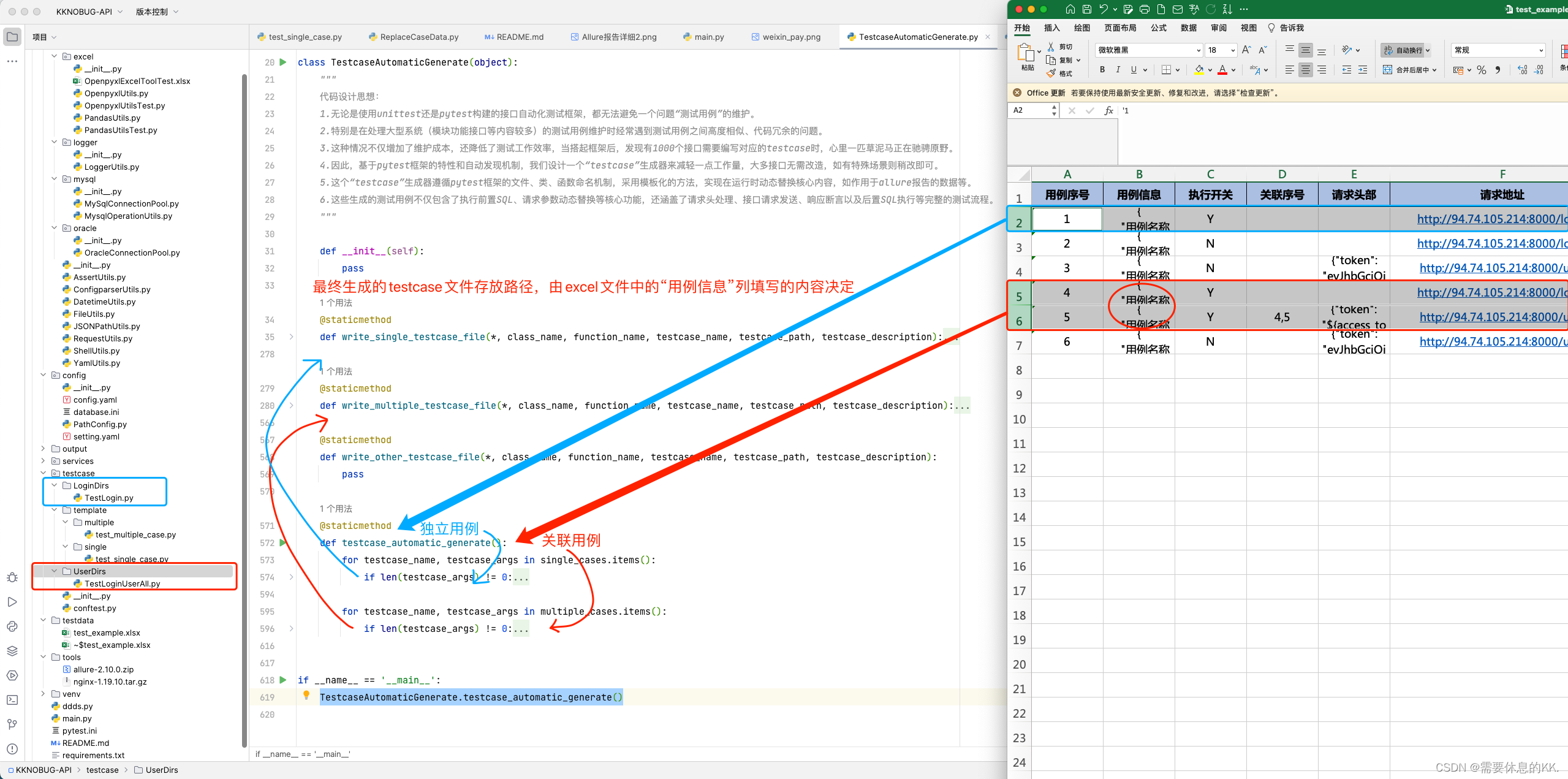
Task: Toggle Wrap Text (自动换行) button in Excel
Action: (1406, 50)
